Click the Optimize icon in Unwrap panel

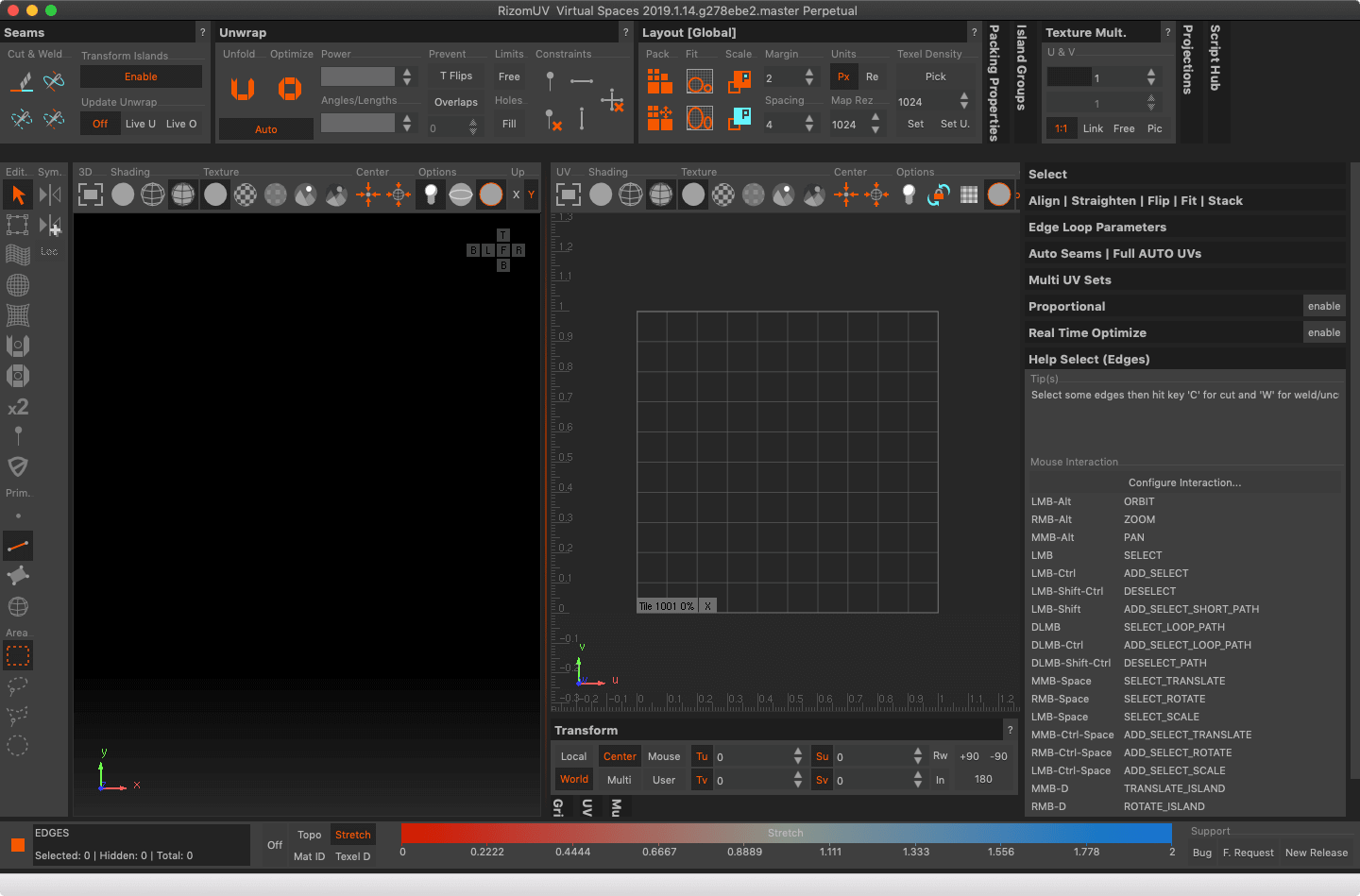pyautogui.click(x=290, y=89)
